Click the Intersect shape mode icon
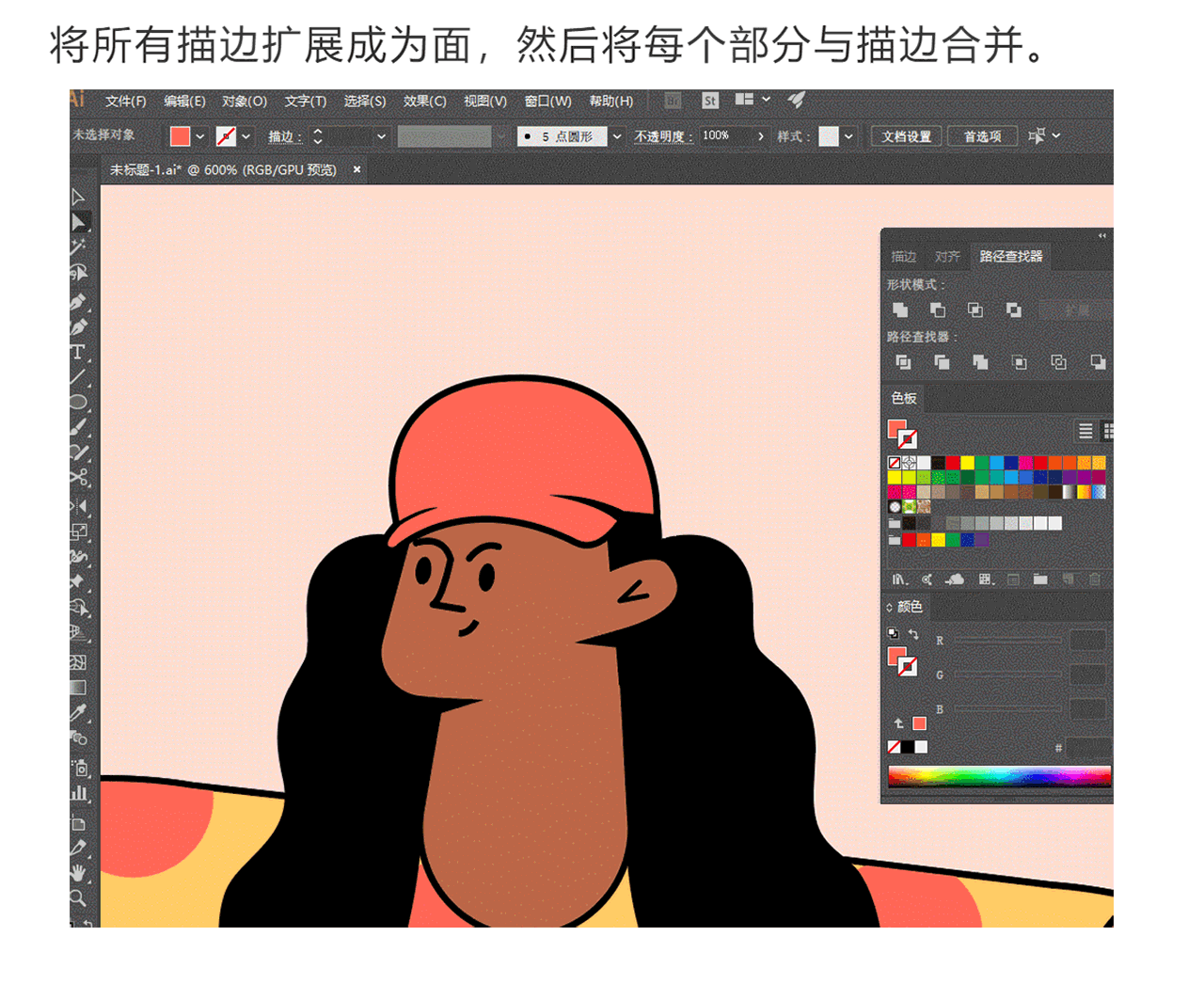The height and width of the screenshot is (1000, 1204). click(975, 310)
